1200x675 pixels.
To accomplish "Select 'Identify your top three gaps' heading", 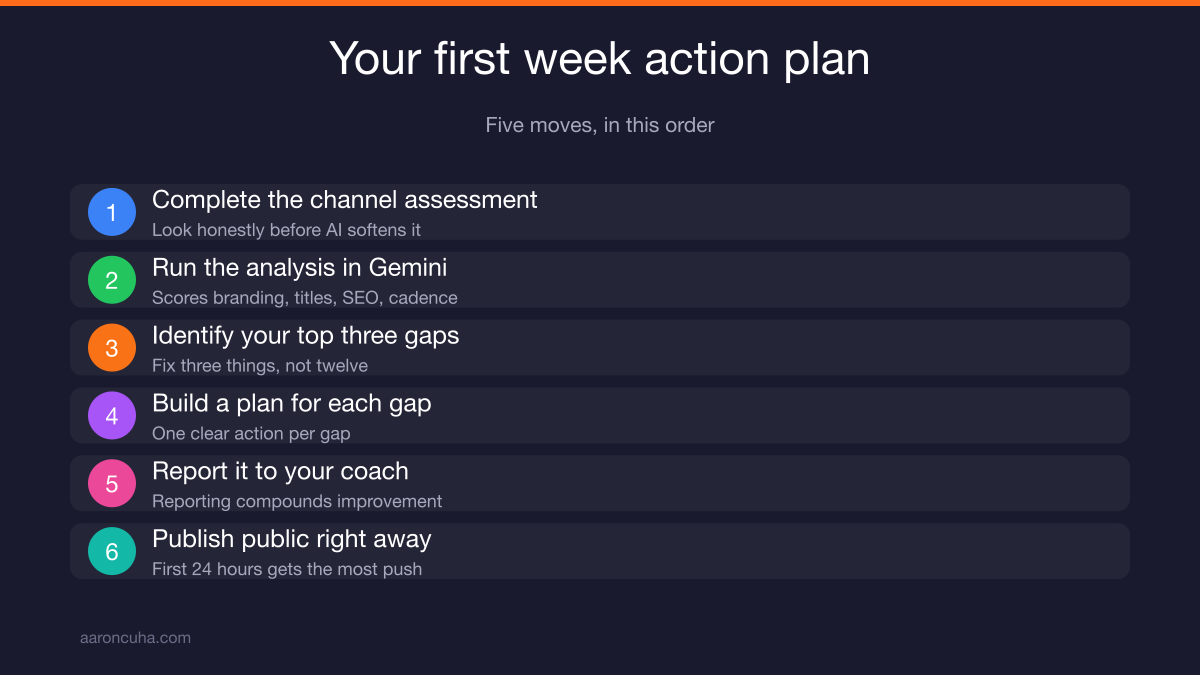I will click(306, 336).
